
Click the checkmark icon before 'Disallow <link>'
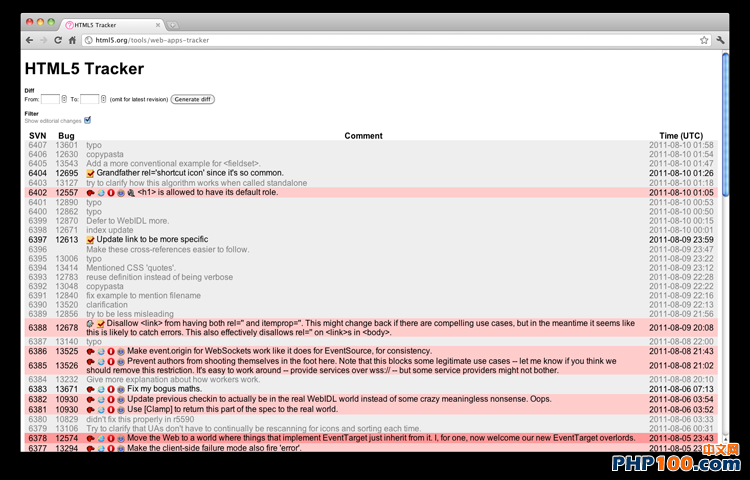[100, 324]
